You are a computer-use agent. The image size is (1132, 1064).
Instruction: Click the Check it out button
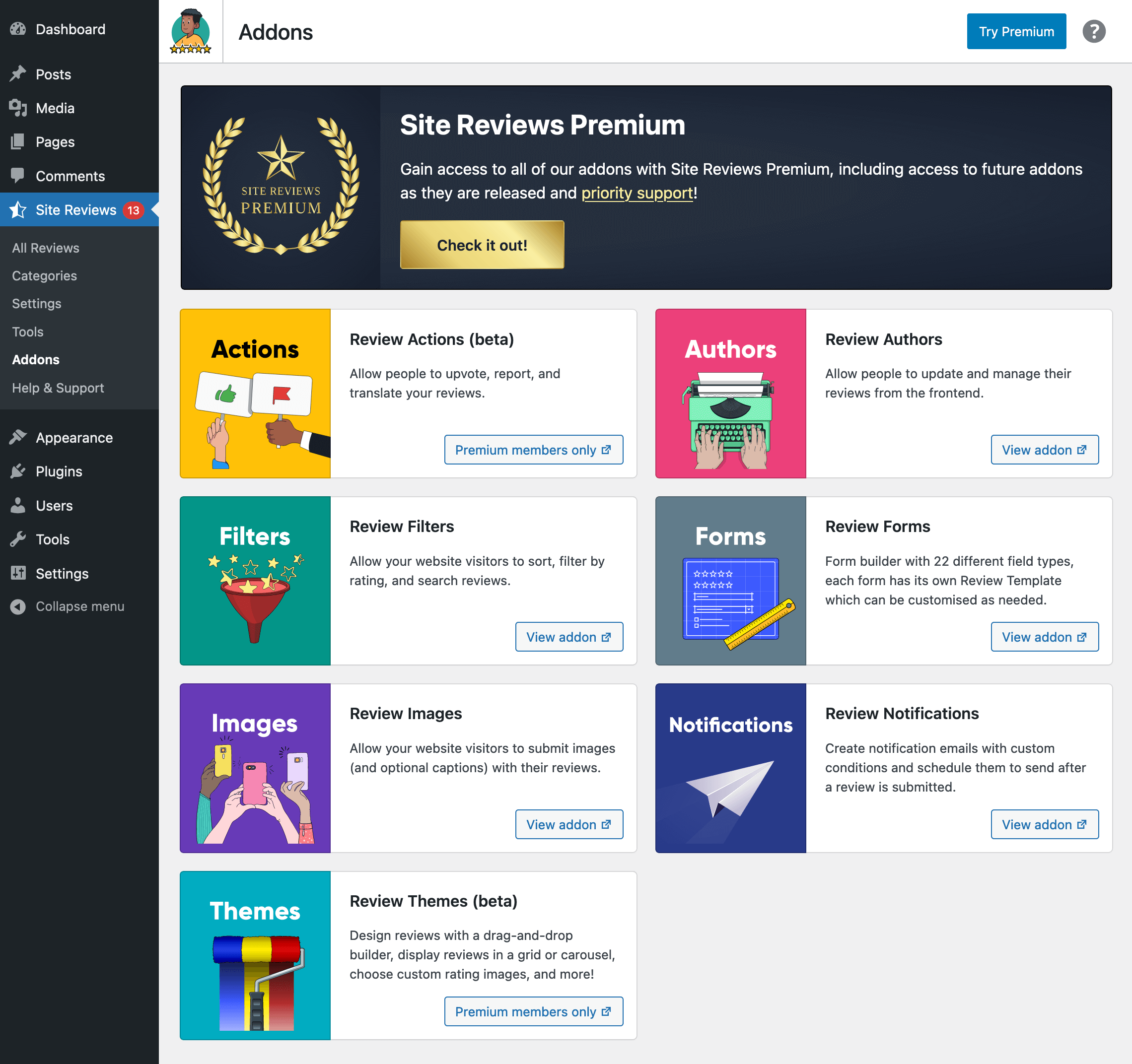tap(483, 245)
